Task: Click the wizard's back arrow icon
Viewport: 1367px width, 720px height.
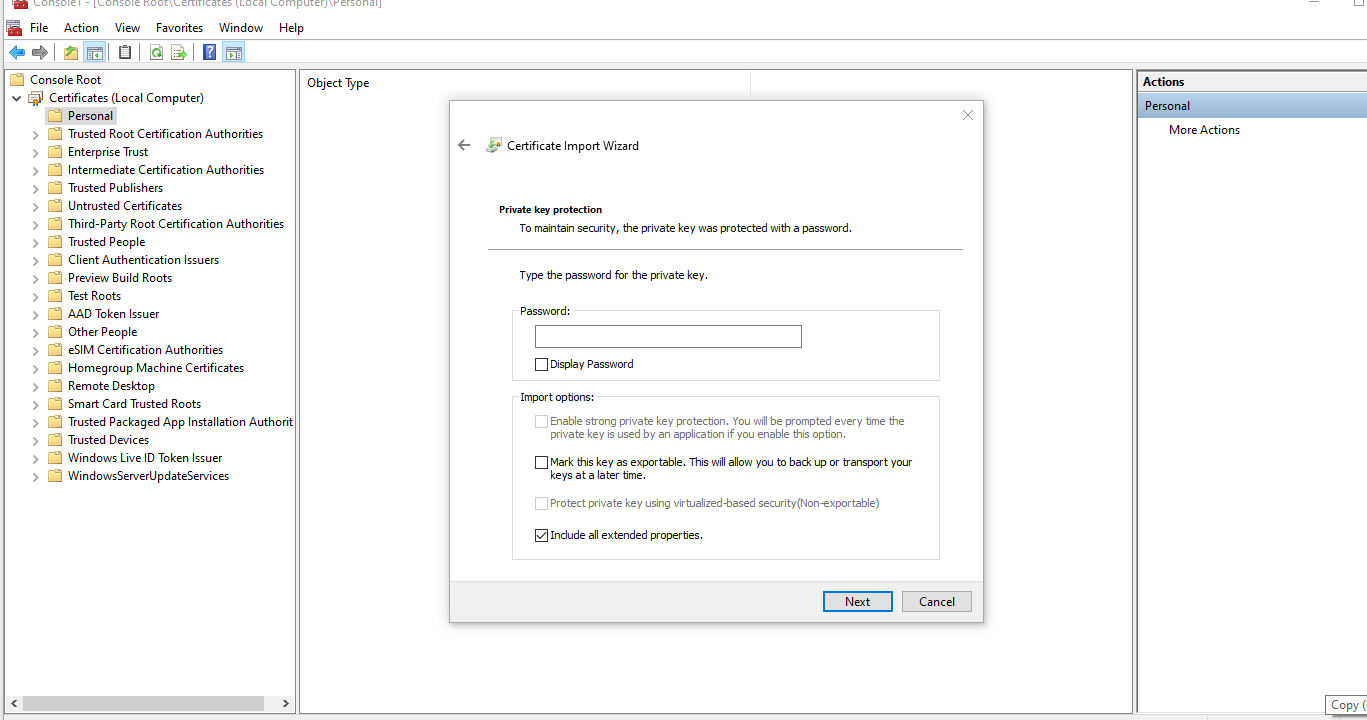Action: (464, 145)
